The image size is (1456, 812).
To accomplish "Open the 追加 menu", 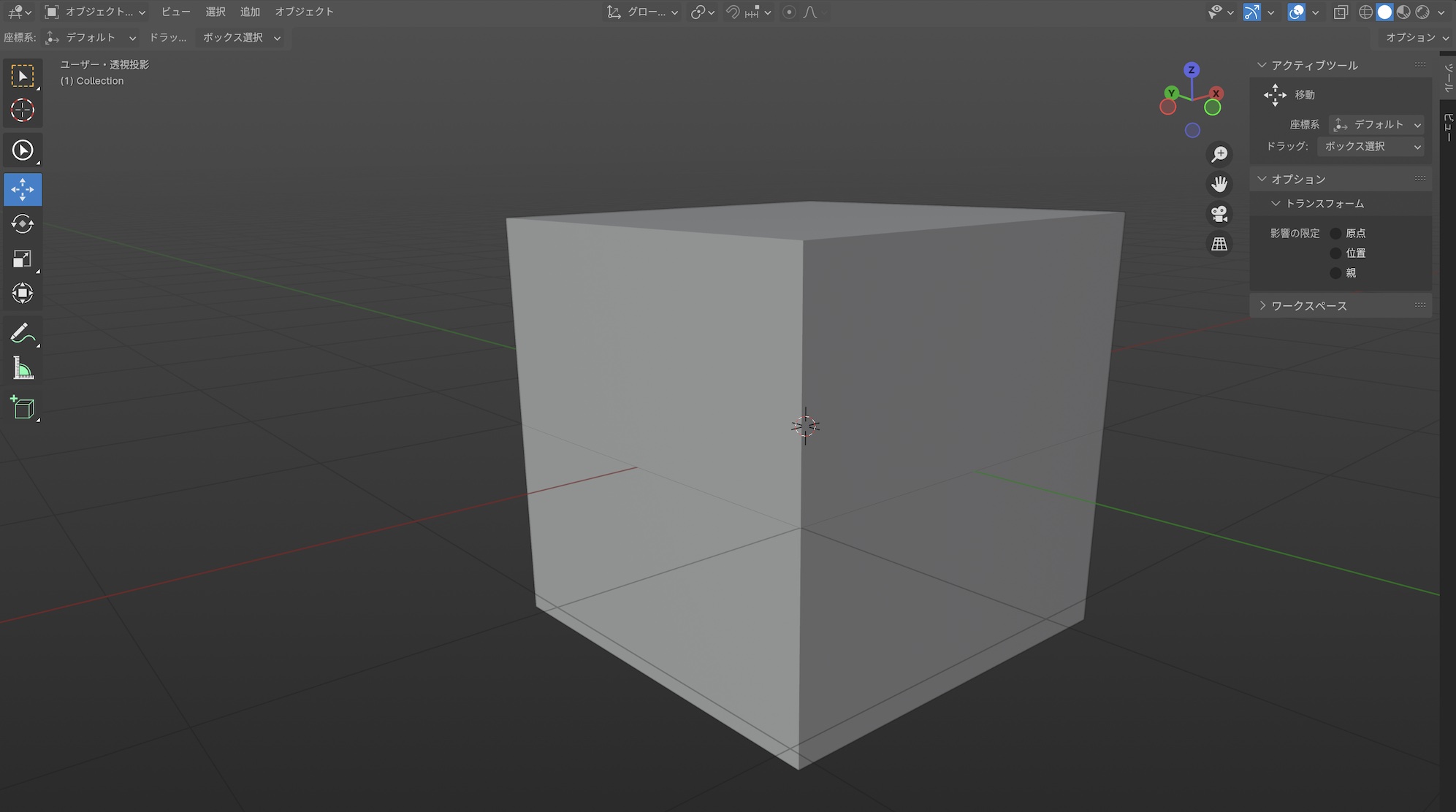I will (250, 12).
